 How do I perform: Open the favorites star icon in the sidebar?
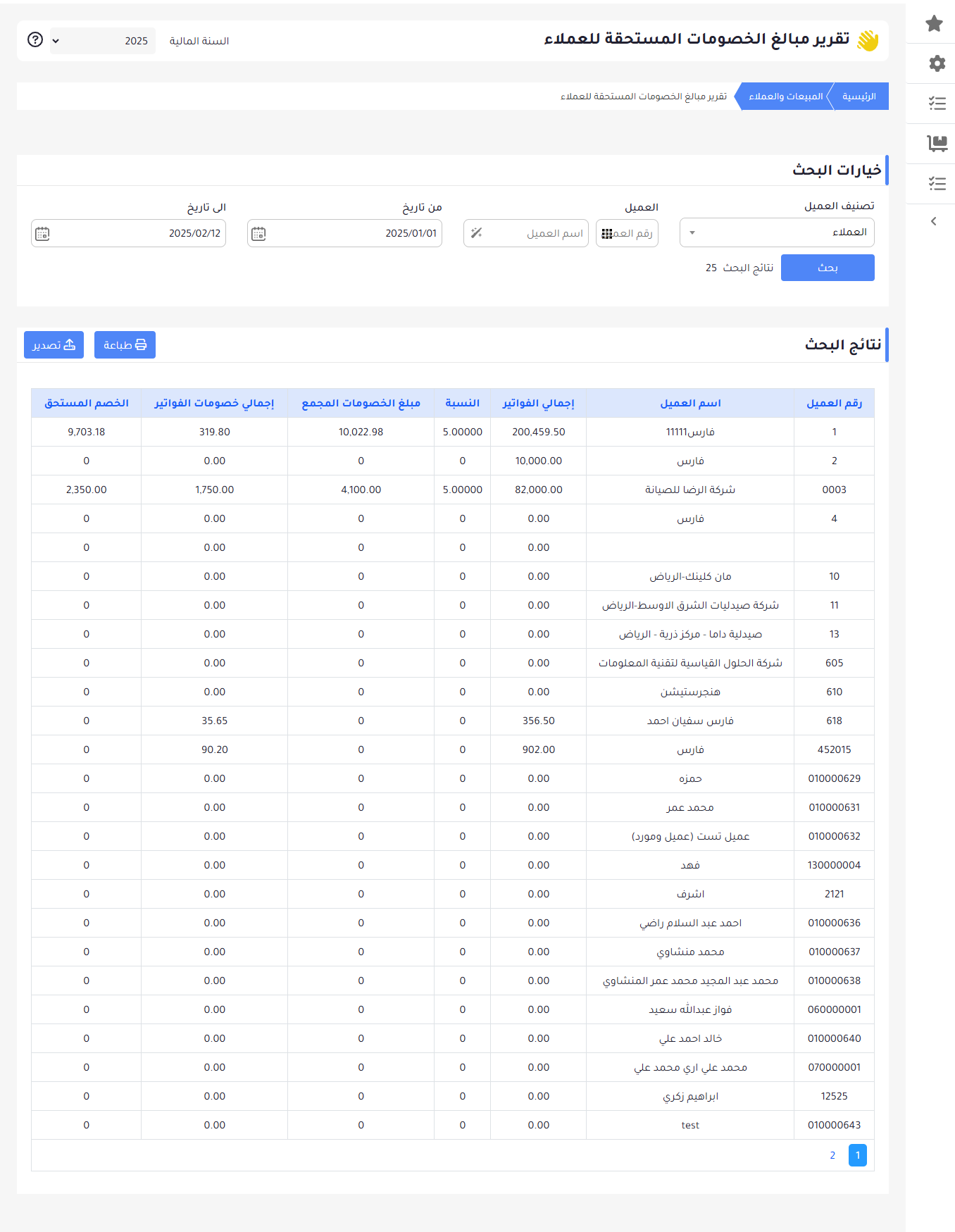[934, 23]
